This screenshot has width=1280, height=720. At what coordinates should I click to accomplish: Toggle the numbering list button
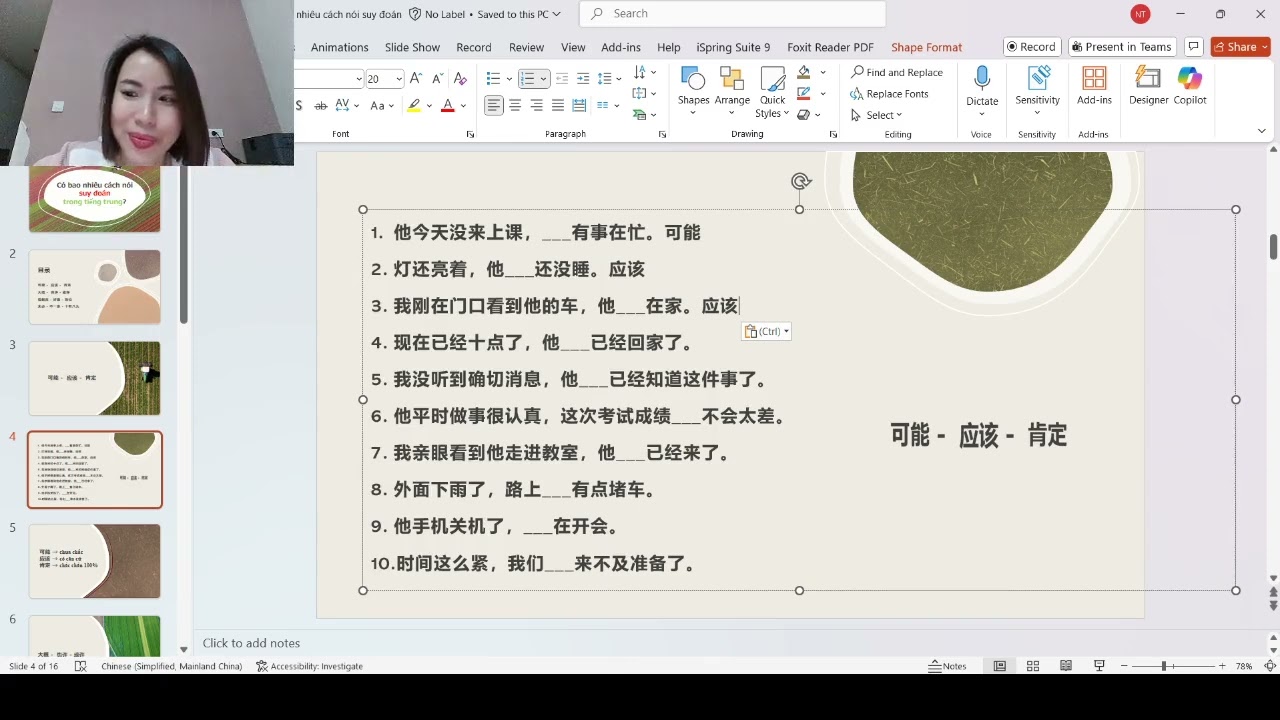click(x=527, y=79)
